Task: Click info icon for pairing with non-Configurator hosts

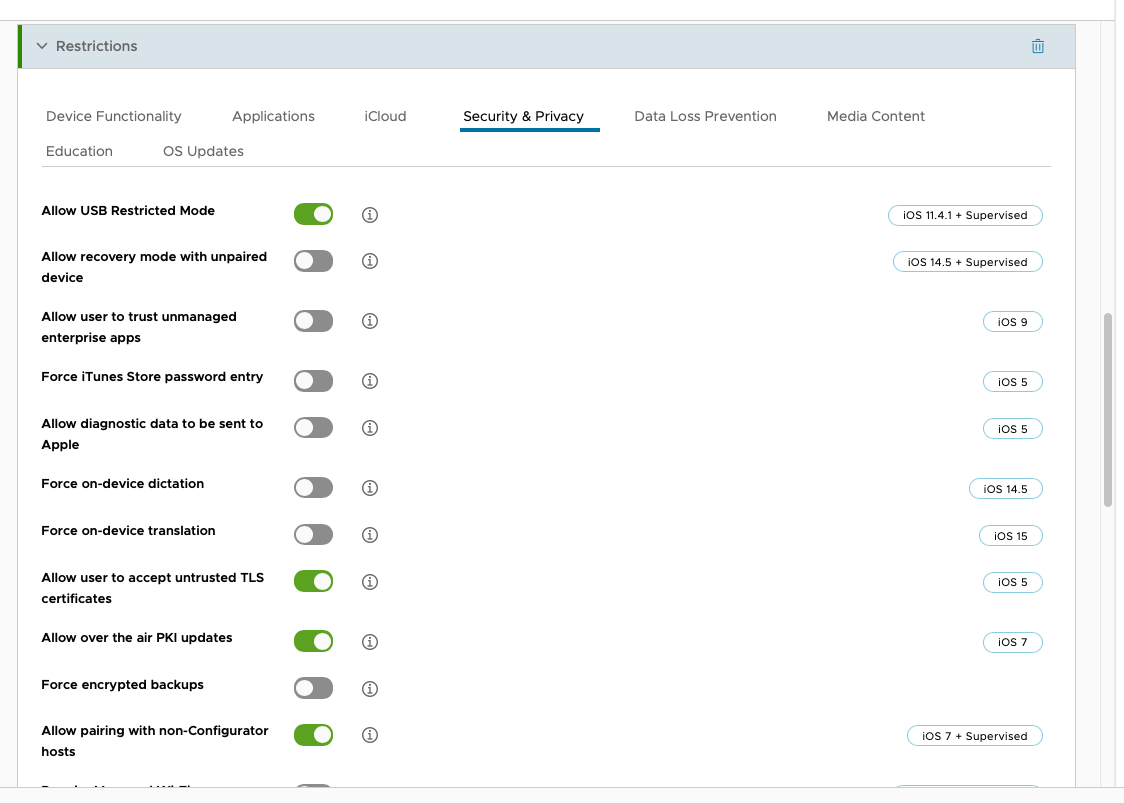Action: point(370,735)
